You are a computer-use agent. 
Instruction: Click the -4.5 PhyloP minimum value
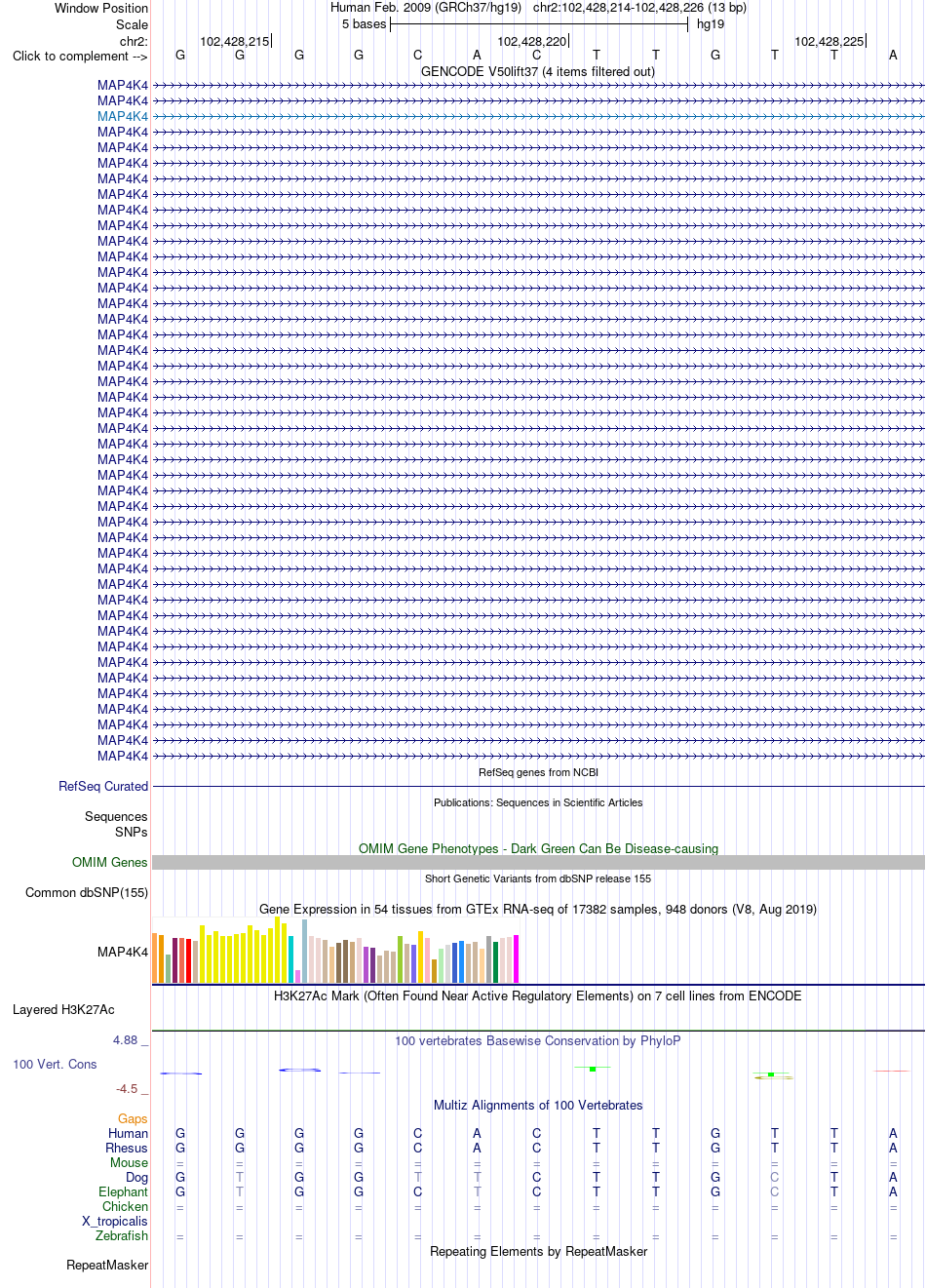[x=127, y=1089]
